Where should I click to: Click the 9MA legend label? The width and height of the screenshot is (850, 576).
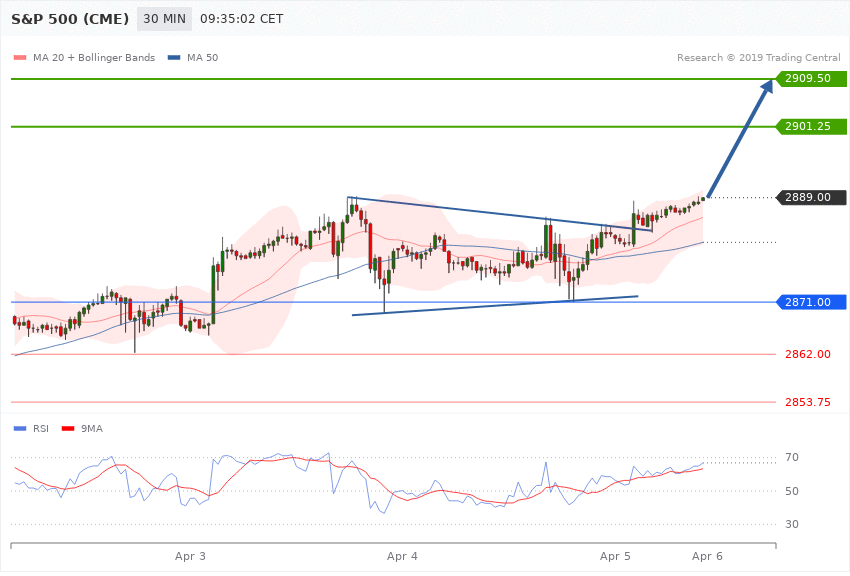point(92,429)
